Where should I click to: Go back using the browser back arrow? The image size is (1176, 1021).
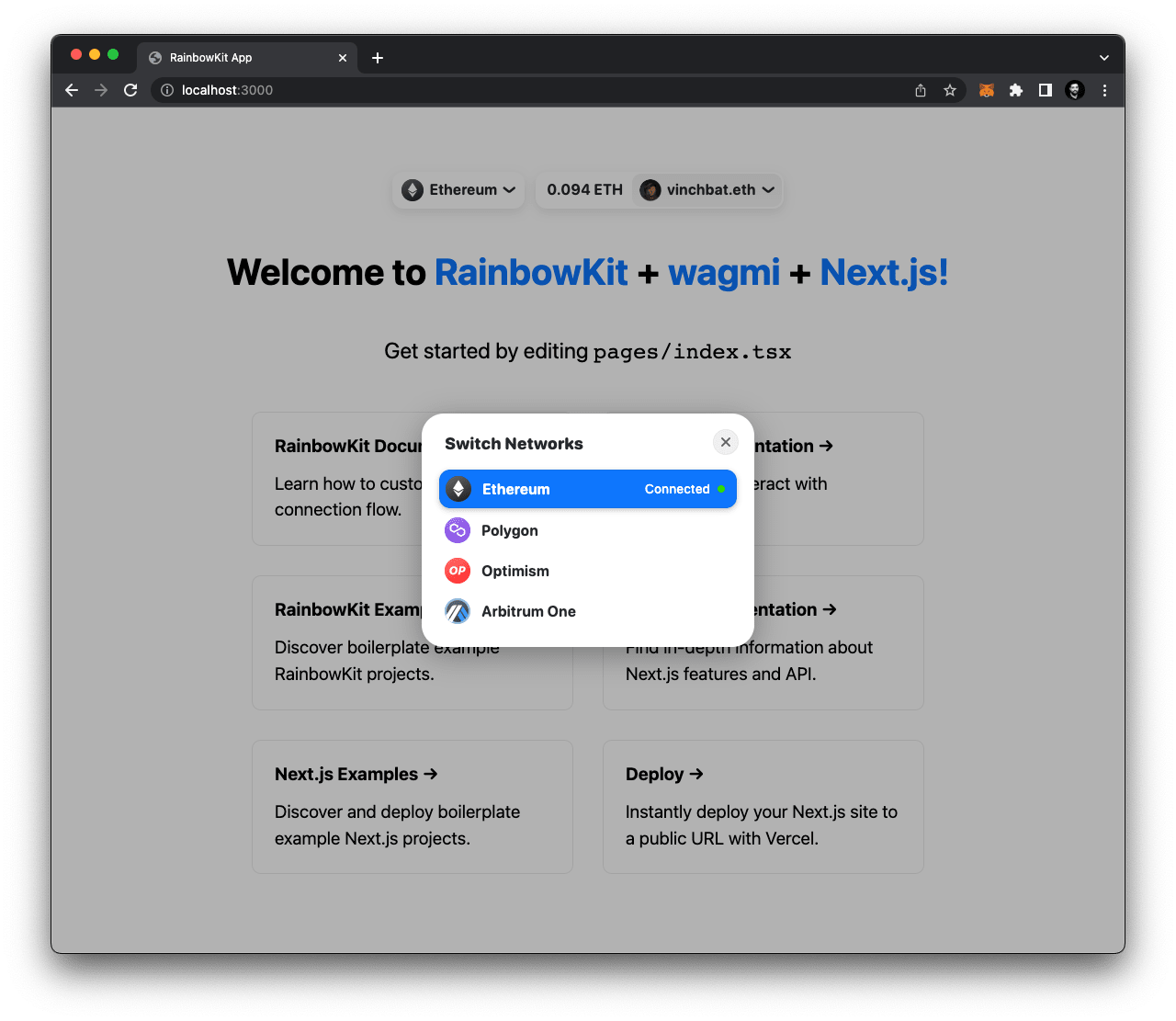click(x=72, y=90)
